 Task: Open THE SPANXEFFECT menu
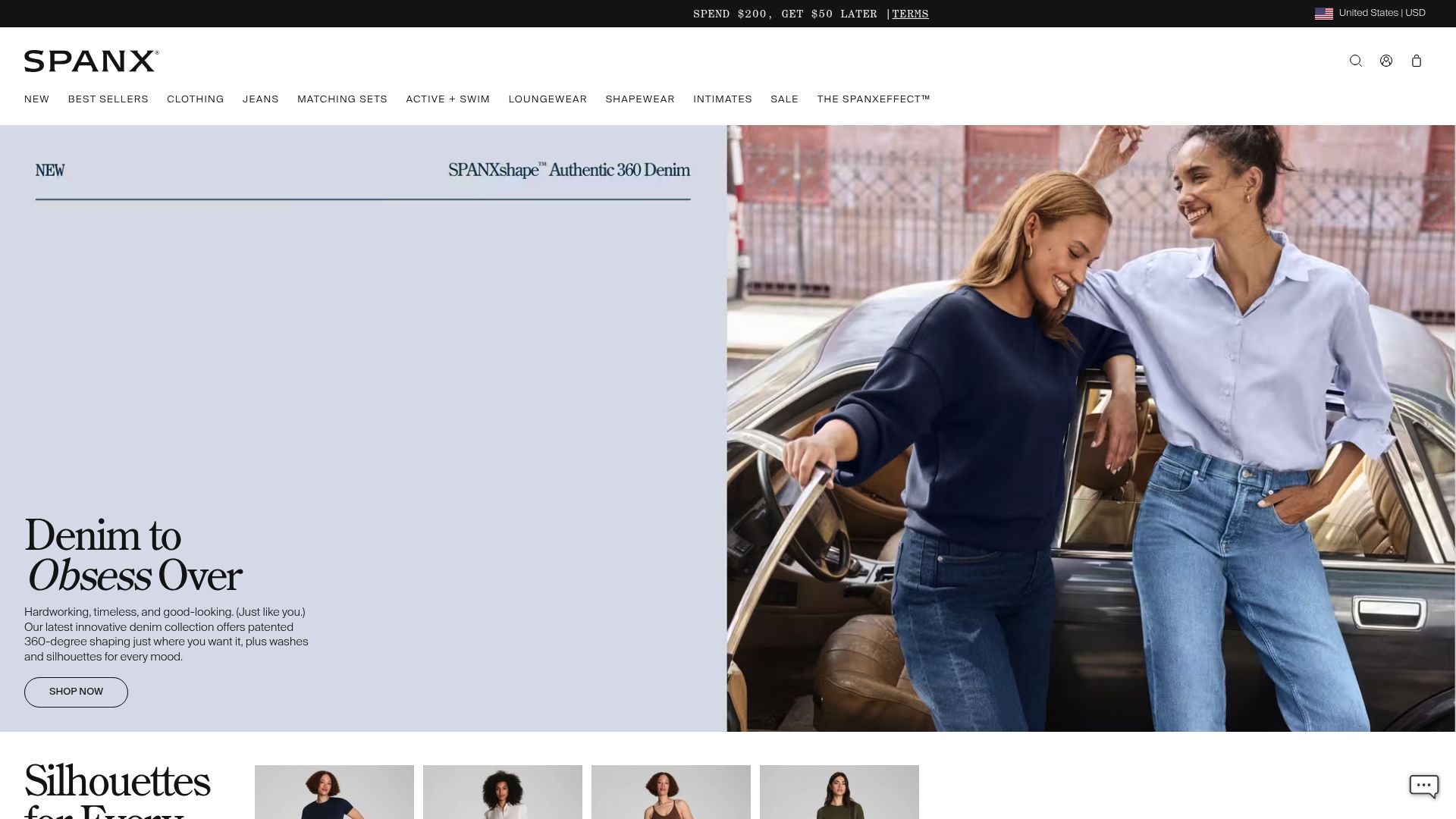[874, 99]
